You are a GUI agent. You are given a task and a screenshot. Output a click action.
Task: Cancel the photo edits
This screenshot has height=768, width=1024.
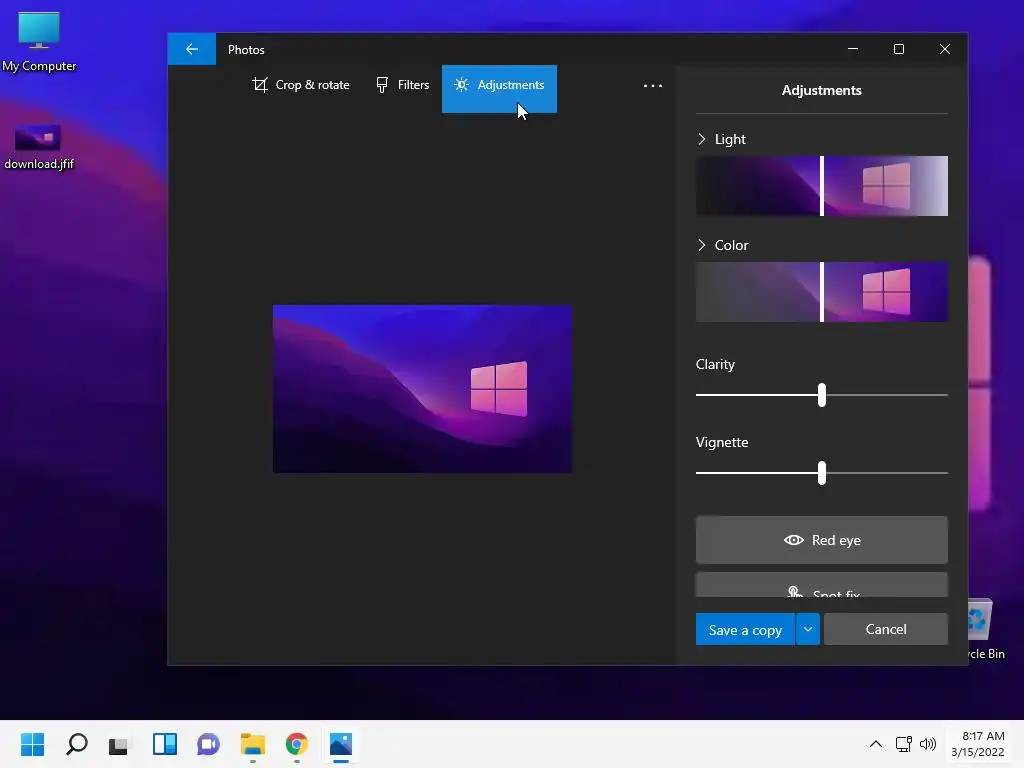(886, 629)
